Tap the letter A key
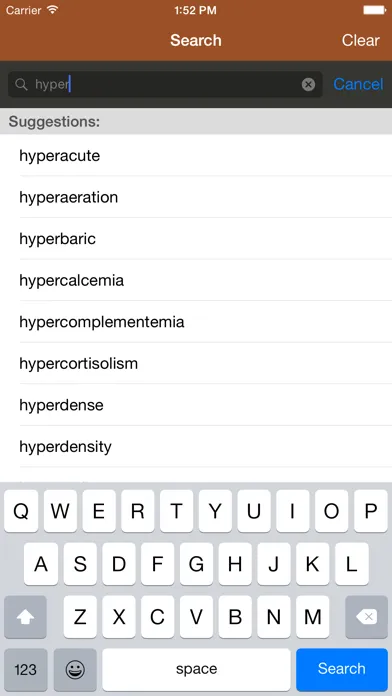Screen dimensions: 392x696 click(x=41, y=564)
